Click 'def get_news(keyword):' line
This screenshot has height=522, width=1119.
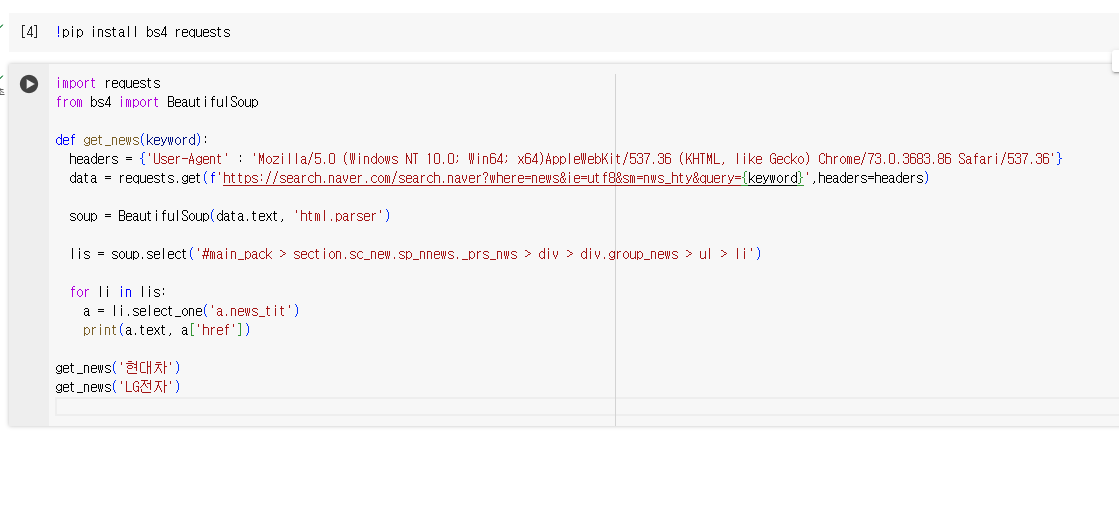132,140
